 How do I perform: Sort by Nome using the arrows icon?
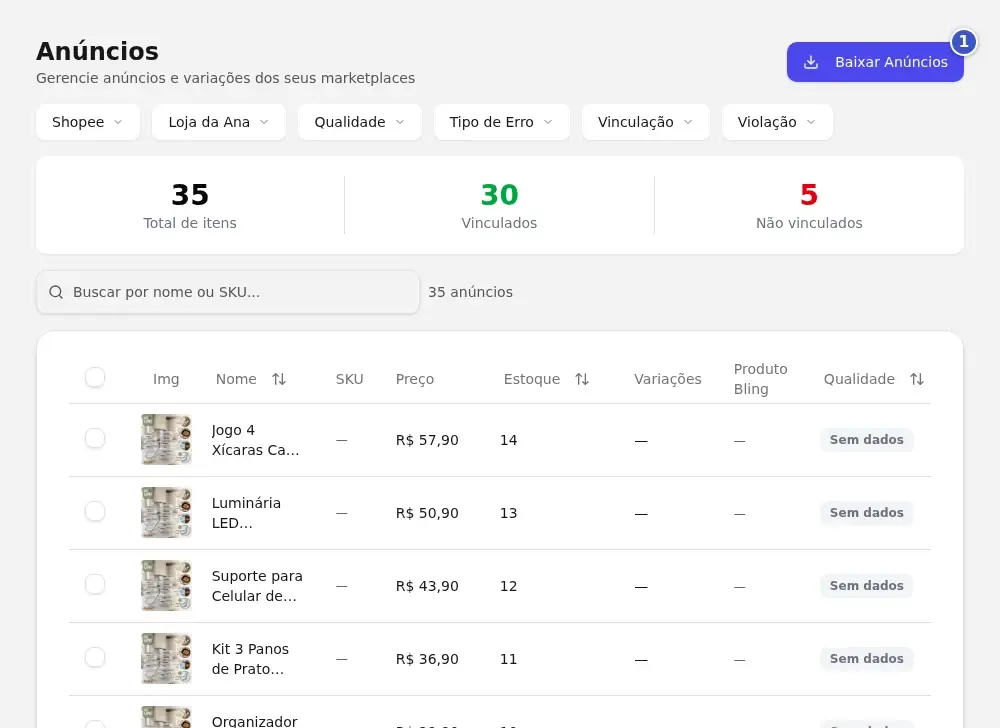pos(279,379)
